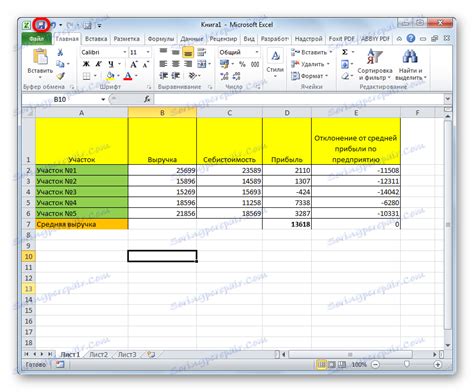Toggle center text alignment
The width and height of the screenshot is (474, 392).
pos(176,64)
